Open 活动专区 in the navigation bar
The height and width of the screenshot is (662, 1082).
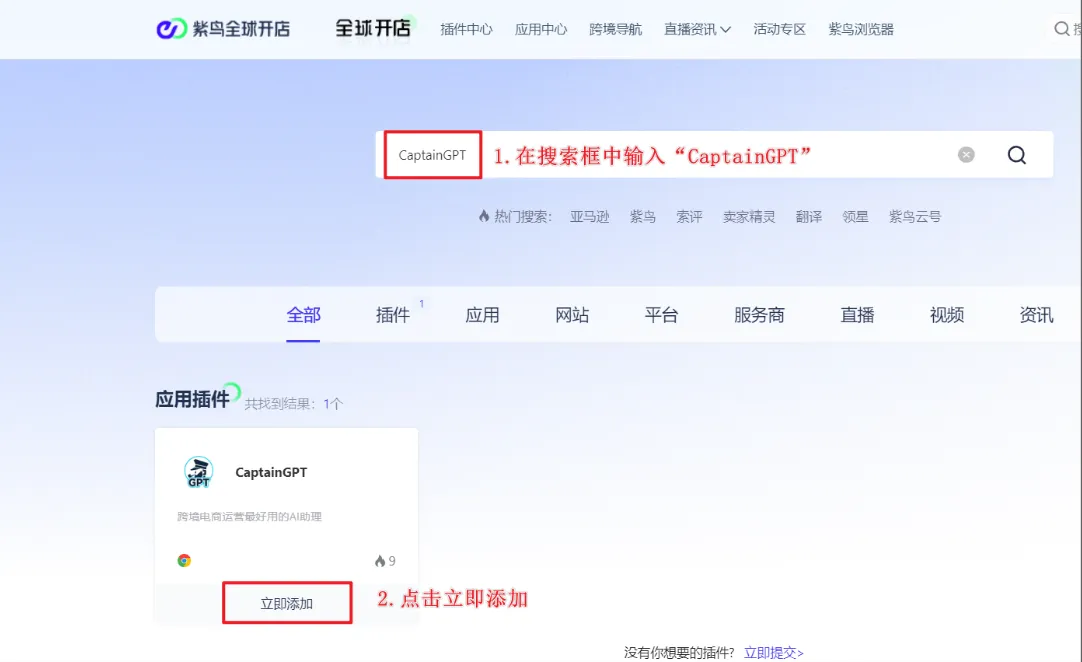[x=780, y=29]
